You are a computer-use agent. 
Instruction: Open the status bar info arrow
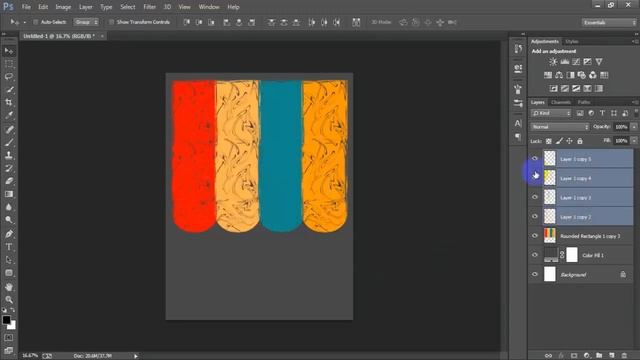click(136, 356)
